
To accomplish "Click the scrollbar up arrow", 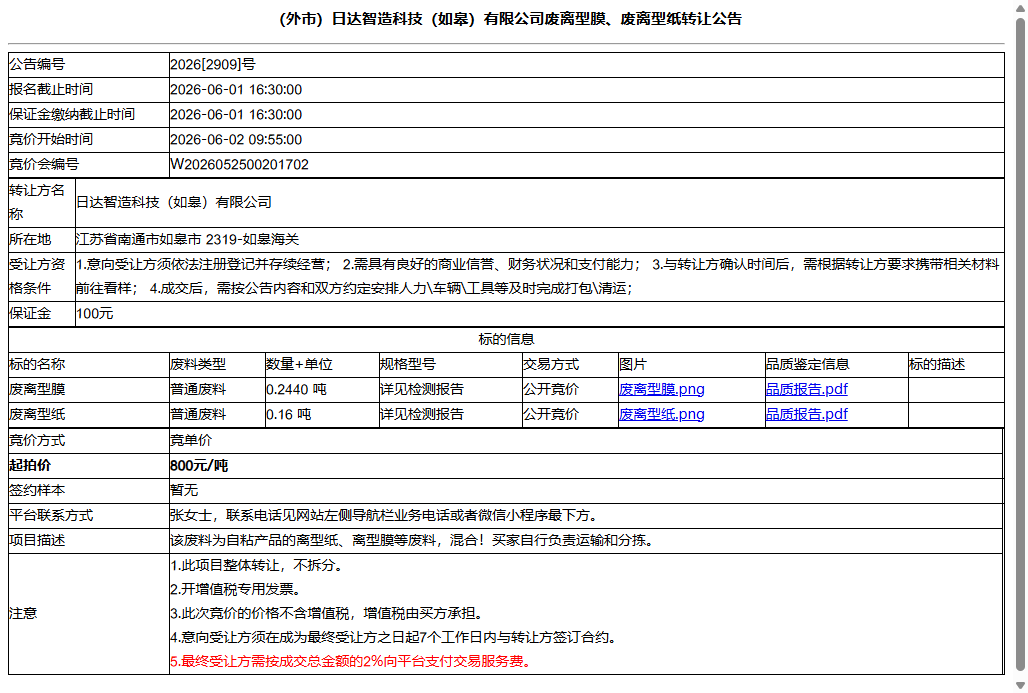I will [x=1020, y=8].
